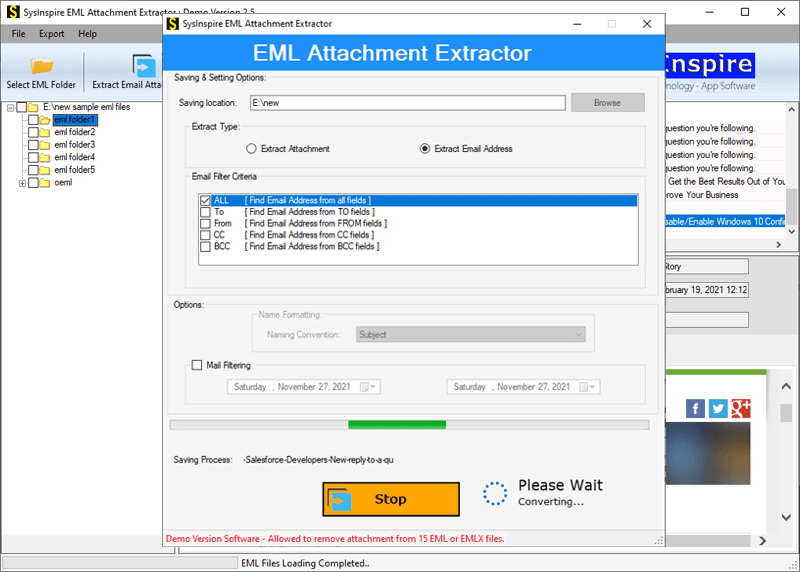
Task: Click the Browse button
Action: tap(607, 102)
